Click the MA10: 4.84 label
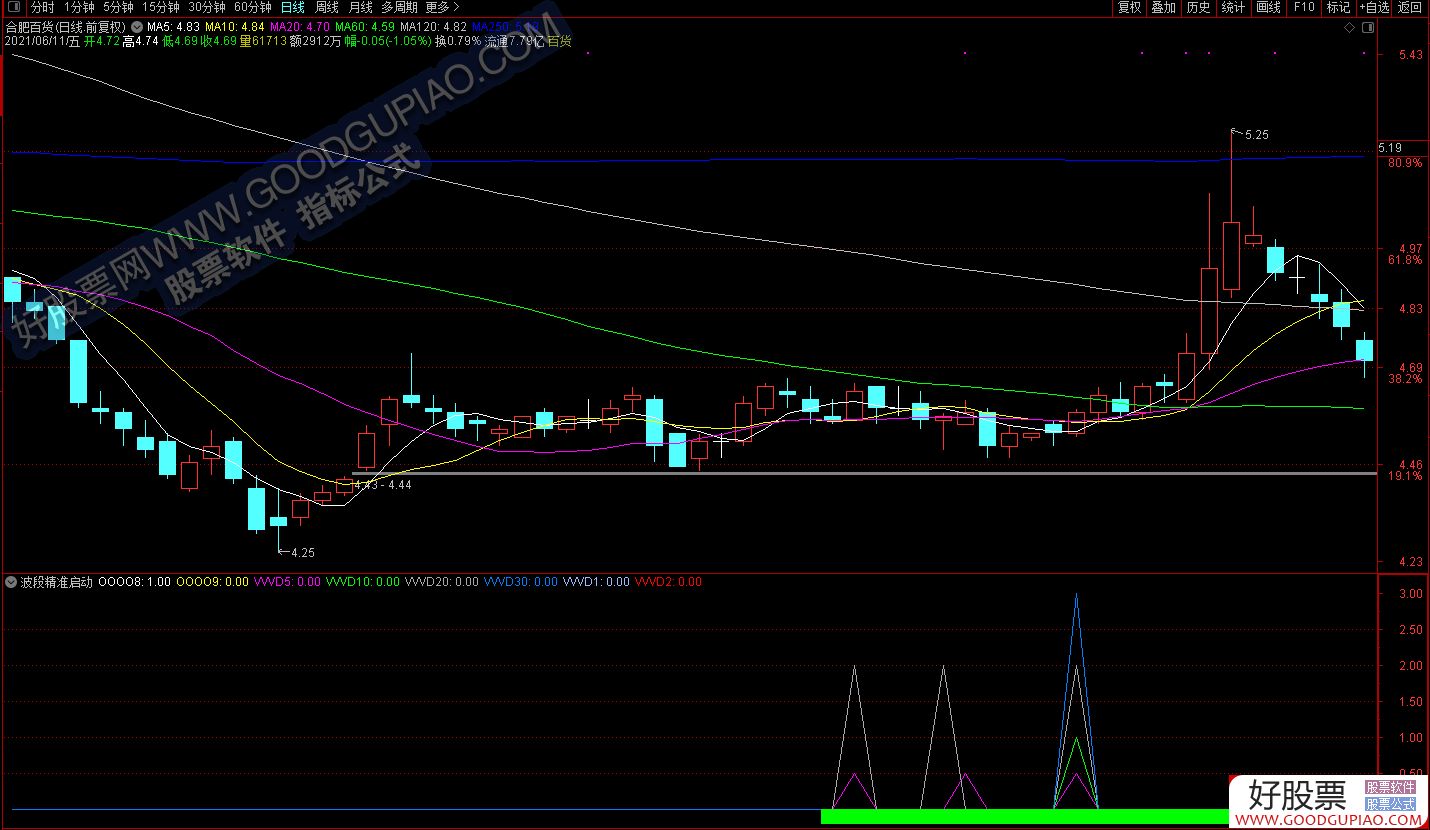This screenshot has height=830, width=1430. [x=235, y=26]
